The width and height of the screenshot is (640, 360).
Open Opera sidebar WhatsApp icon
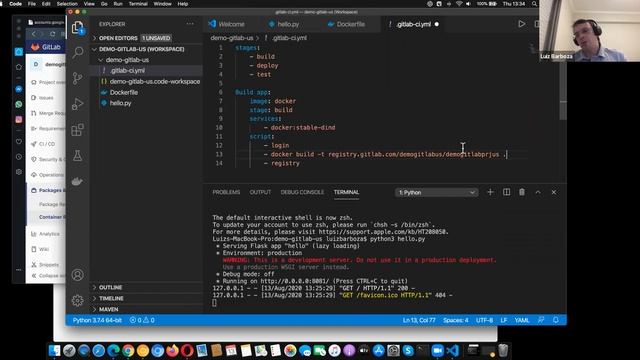click(x=19, y=104)
